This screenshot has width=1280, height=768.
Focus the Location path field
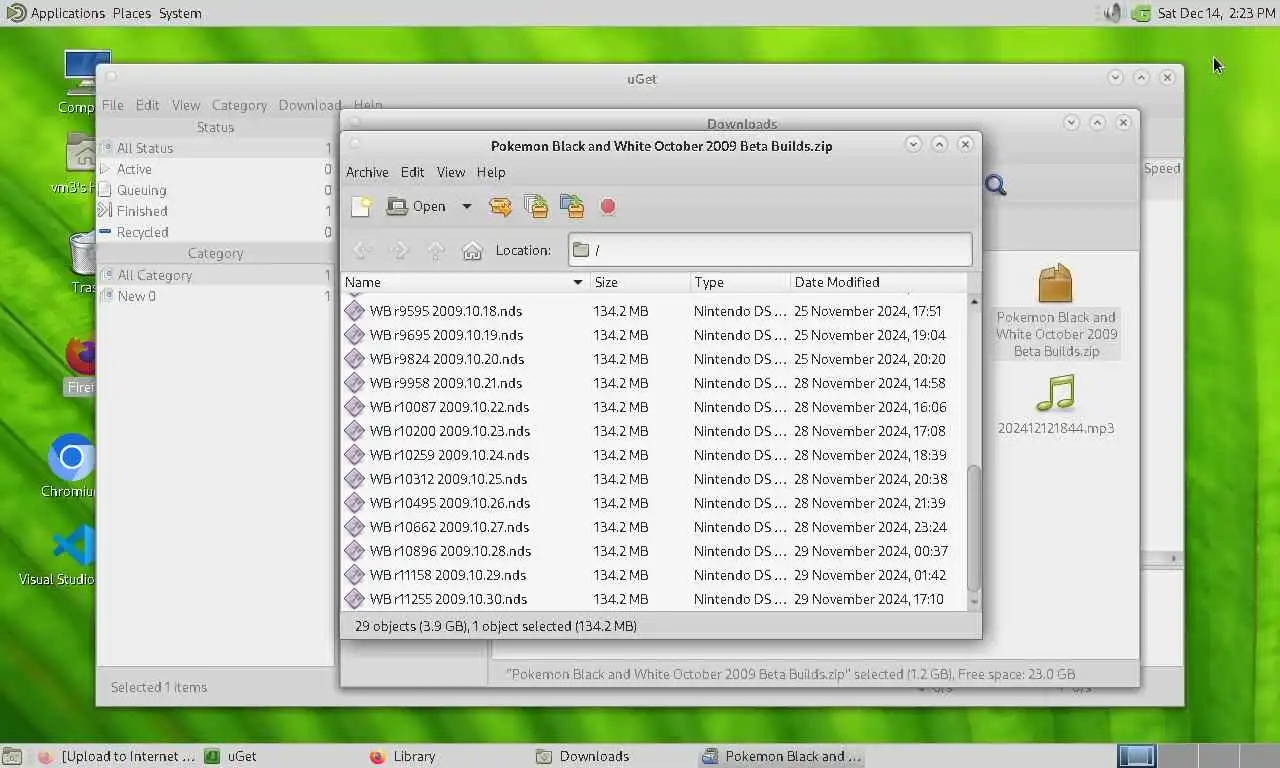pos(770,250)
